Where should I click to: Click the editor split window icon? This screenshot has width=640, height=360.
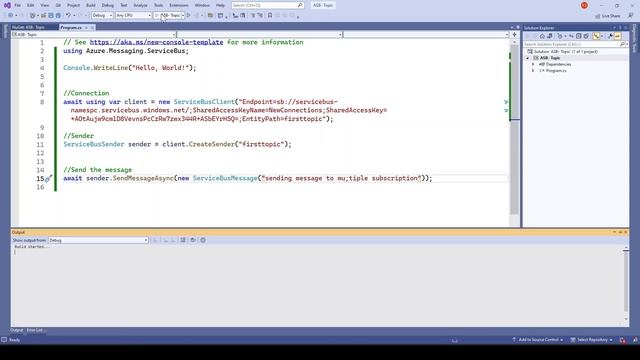click(x=514, y=35)
